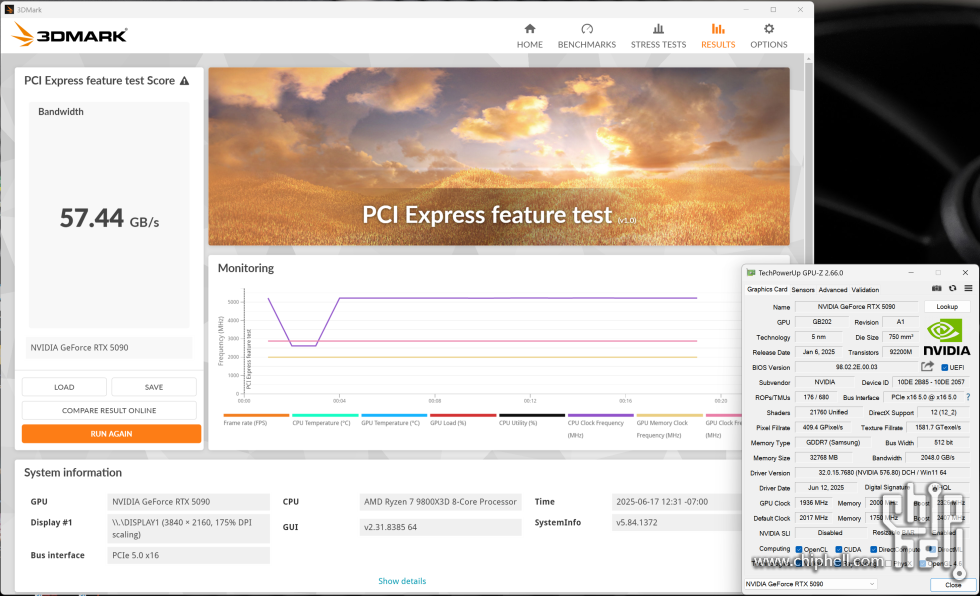Viewport: 980px width, 596px height.
Task: Toggle the UEFI checkbox
Action: pyautogui.click(x=945, y=367)
